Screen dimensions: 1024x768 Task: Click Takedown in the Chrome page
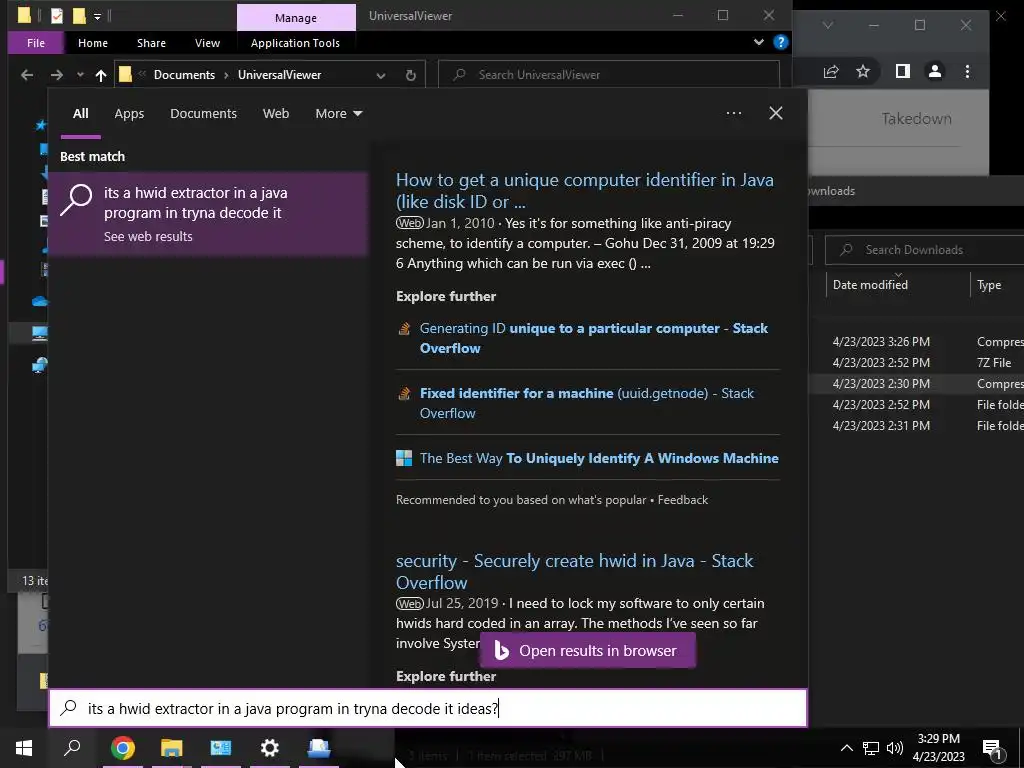916,119
